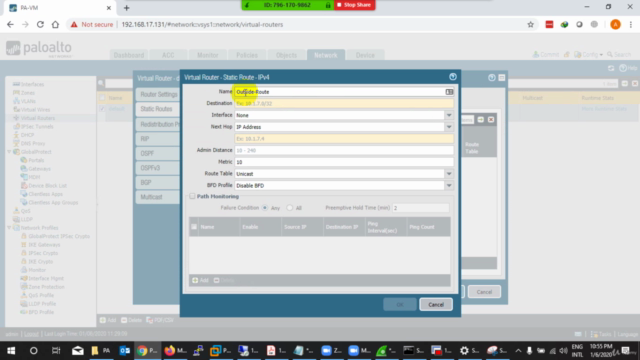The height and width of the screenshot is (360, 640).
Task: Click into the Destination input field
Action: coord(344,103)
